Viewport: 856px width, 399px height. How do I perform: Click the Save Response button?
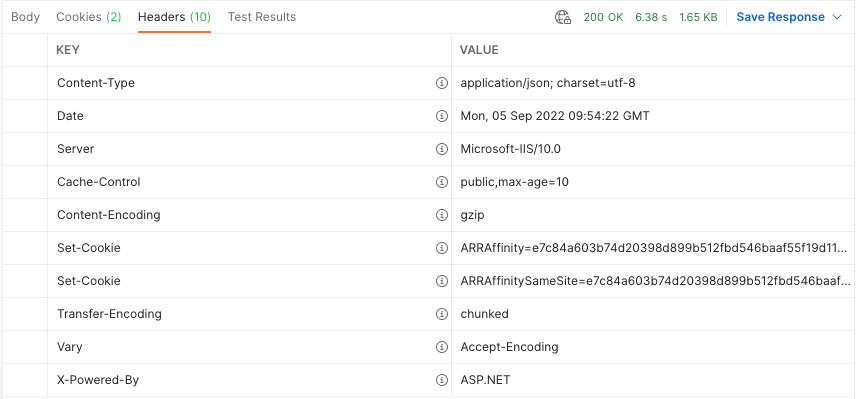[781, 17]
